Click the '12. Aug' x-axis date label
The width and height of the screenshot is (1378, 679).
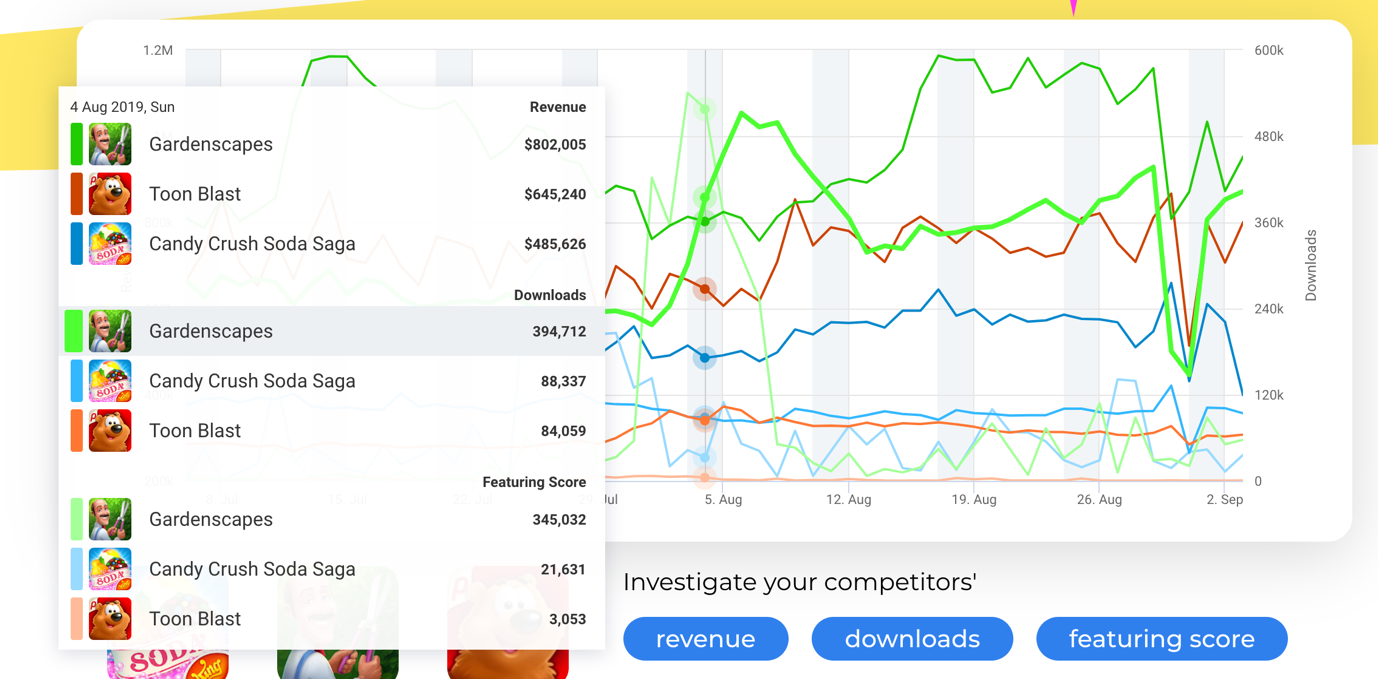849,500
